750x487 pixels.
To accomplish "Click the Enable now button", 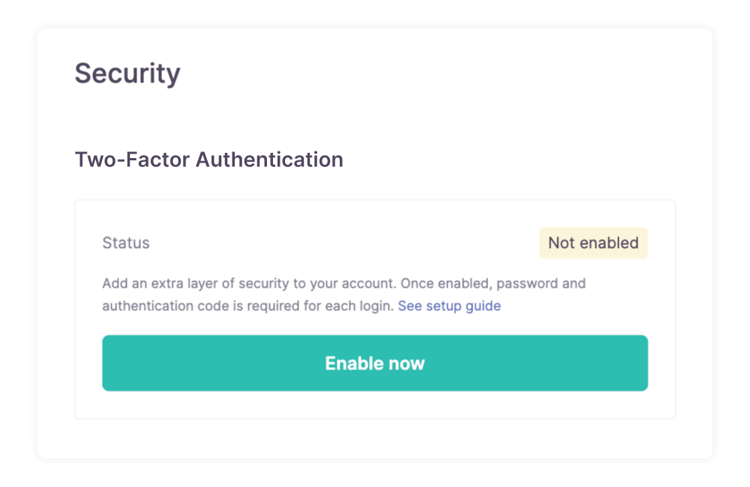I will click(x=374, y=363).
